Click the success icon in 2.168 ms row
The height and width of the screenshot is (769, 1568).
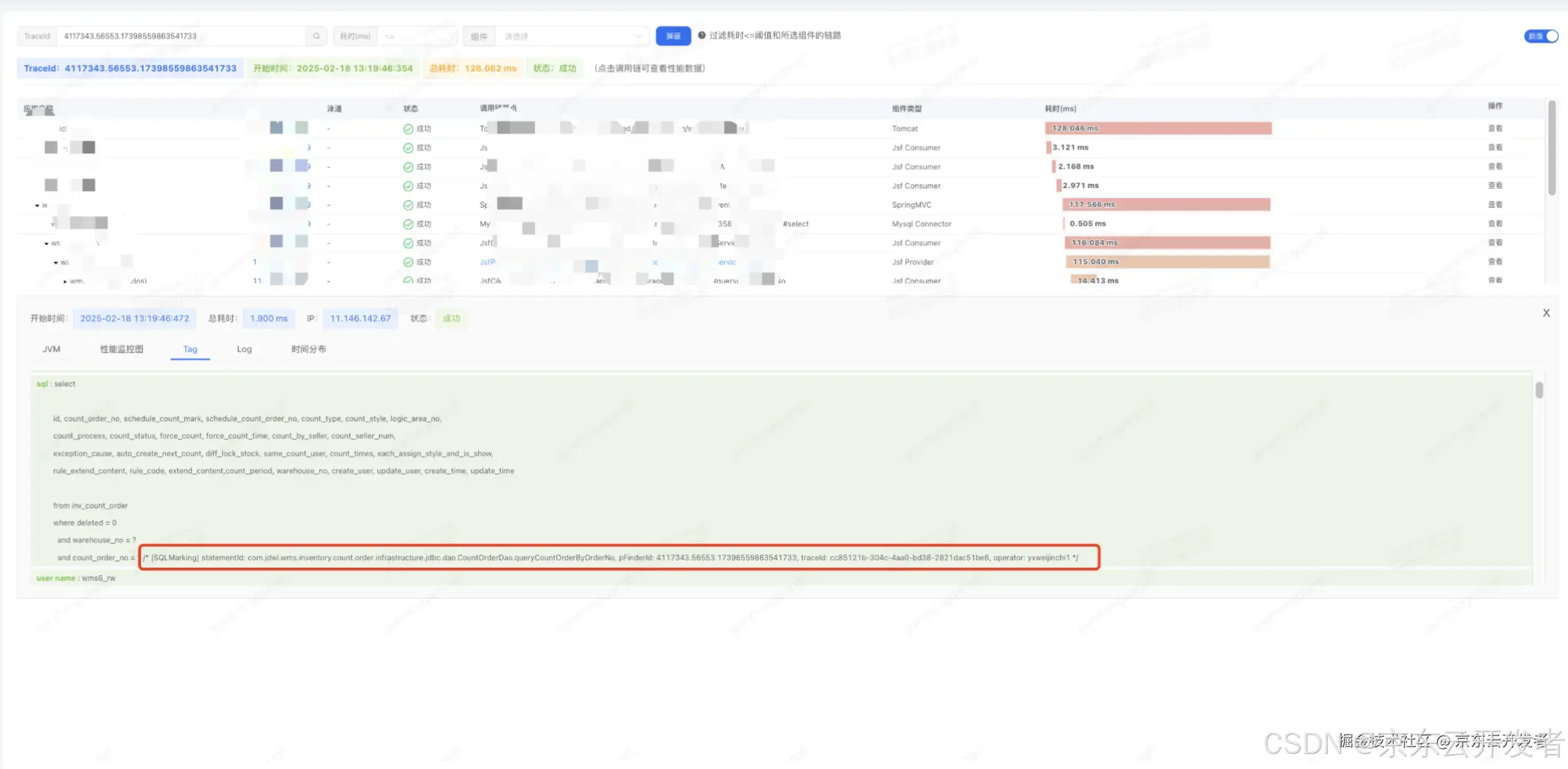[408, 167]
